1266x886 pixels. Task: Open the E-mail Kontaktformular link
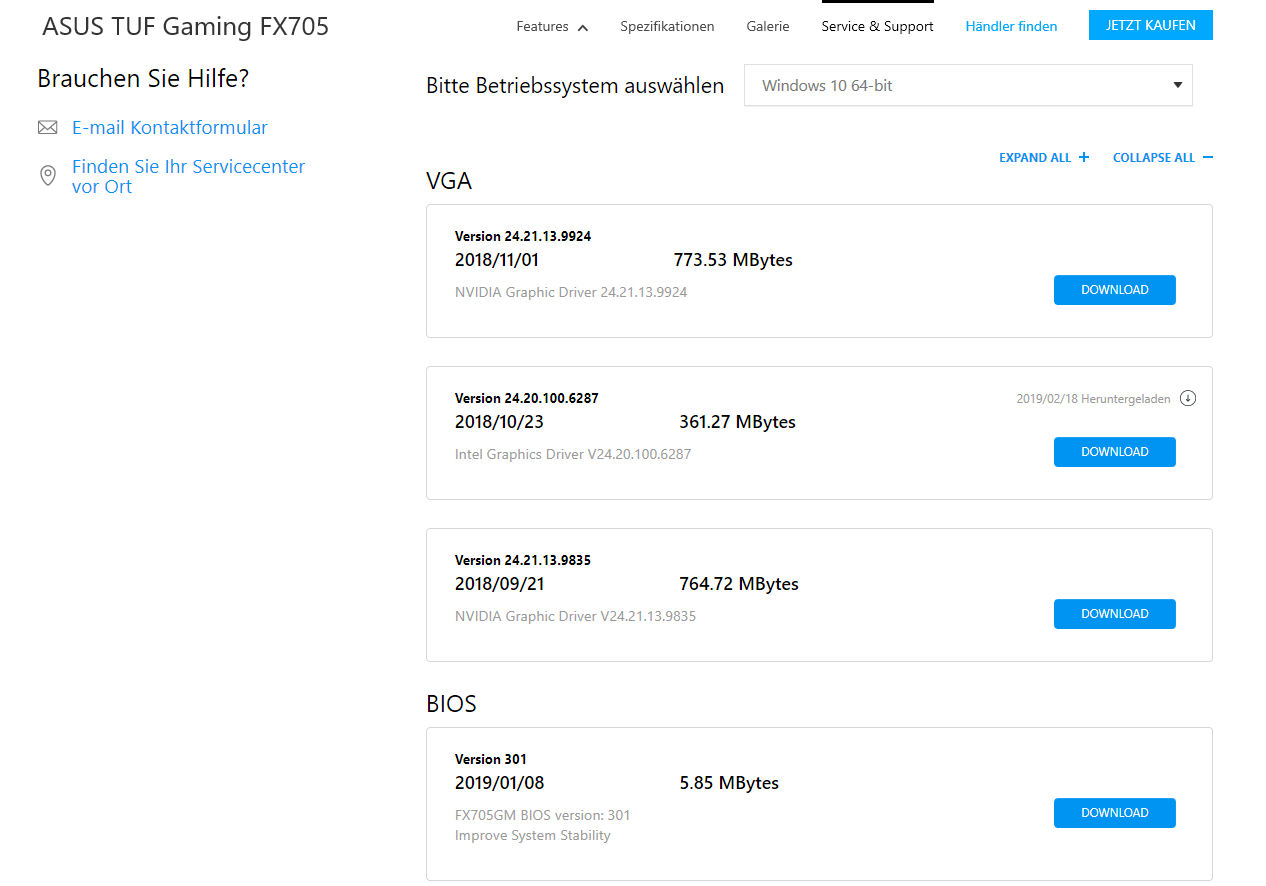coord(170,127)
